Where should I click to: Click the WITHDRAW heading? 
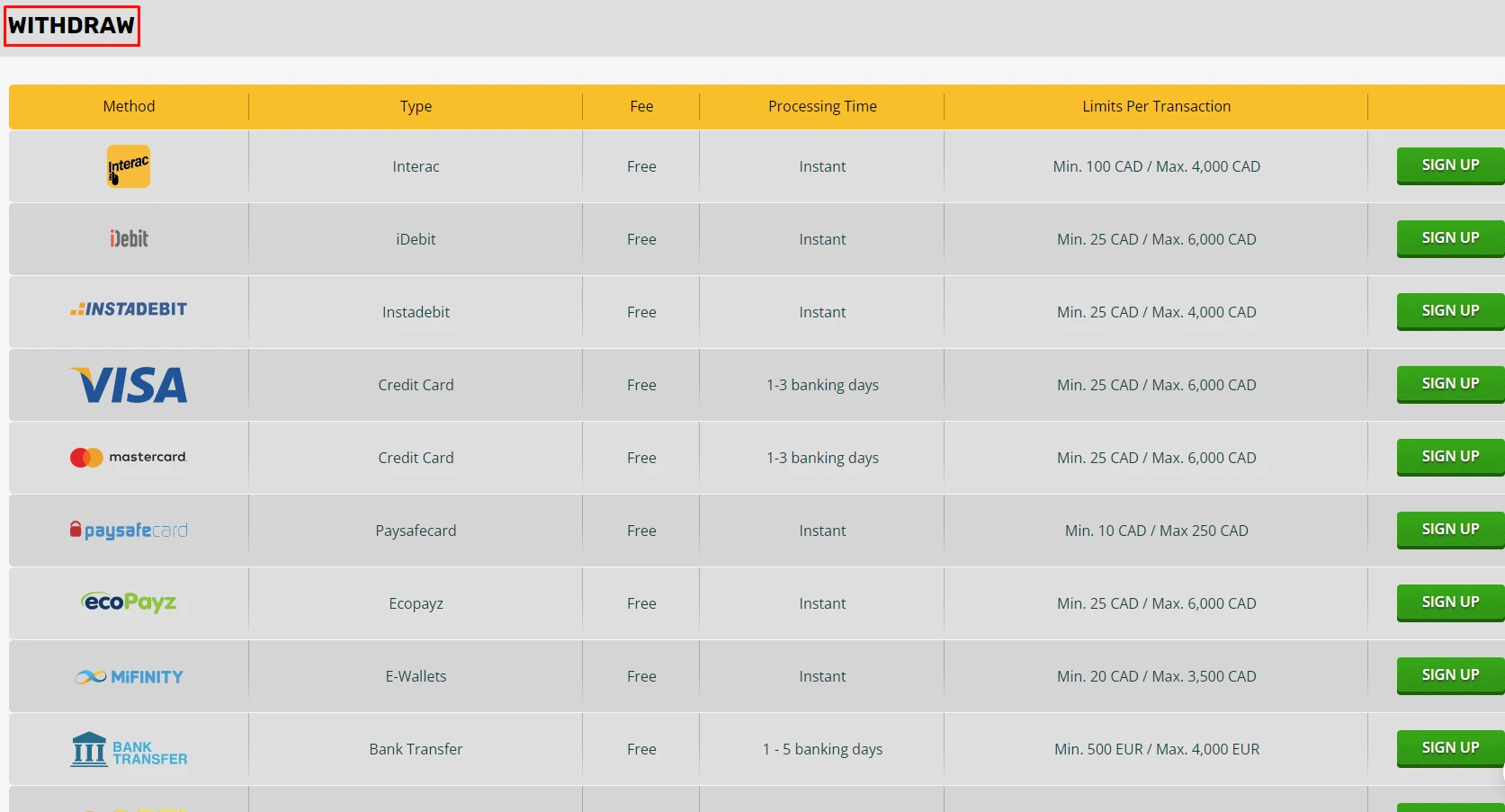[x=72, y=25]
